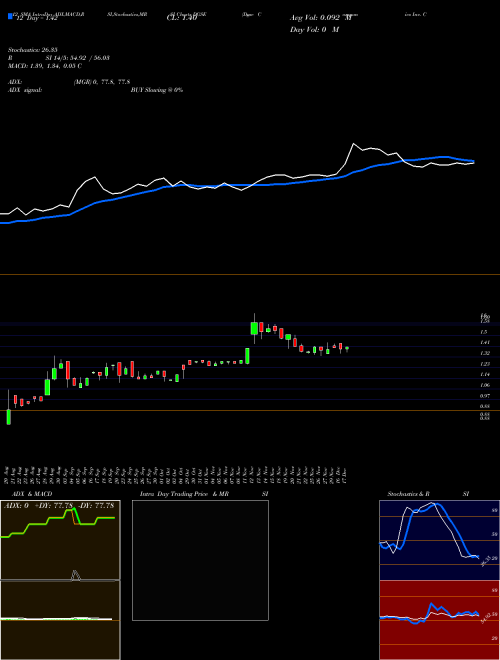Click the 0.97 price label on the y-axis
Image resolution: width=500 pixels, height=660 pixels.
pos(484,396)
